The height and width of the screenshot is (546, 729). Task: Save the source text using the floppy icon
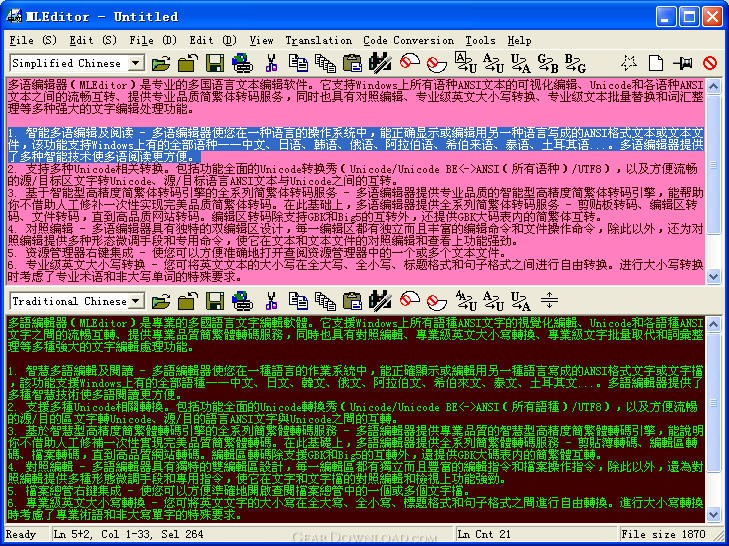[x=215, y=63]
